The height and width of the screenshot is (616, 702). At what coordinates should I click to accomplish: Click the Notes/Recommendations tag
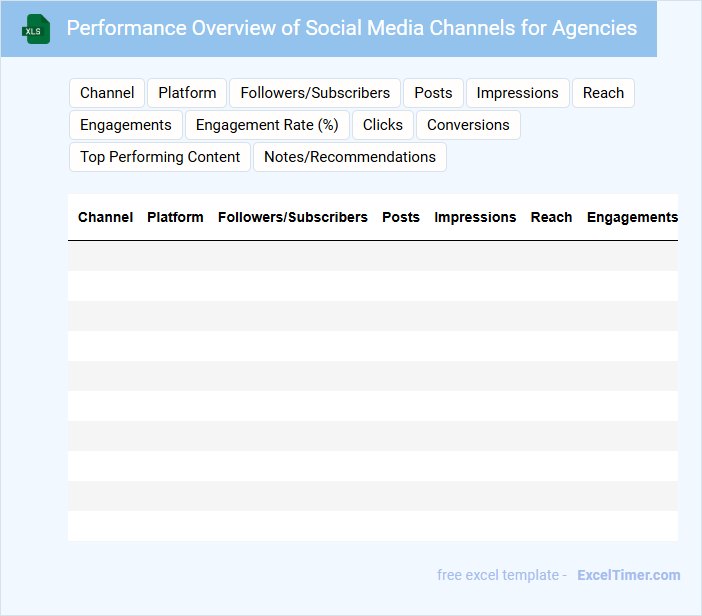click(350, 157)
